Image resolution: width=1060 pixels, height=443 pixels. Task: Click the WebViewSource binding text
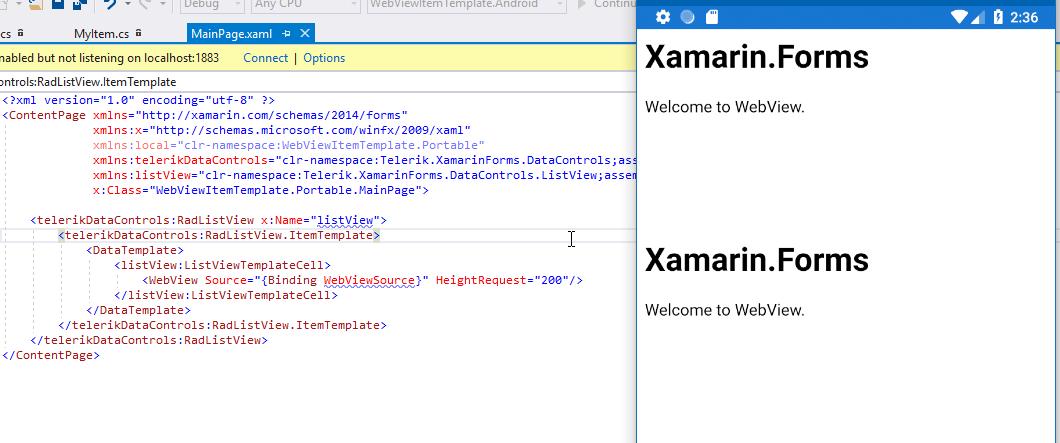(x=369, y=280)
